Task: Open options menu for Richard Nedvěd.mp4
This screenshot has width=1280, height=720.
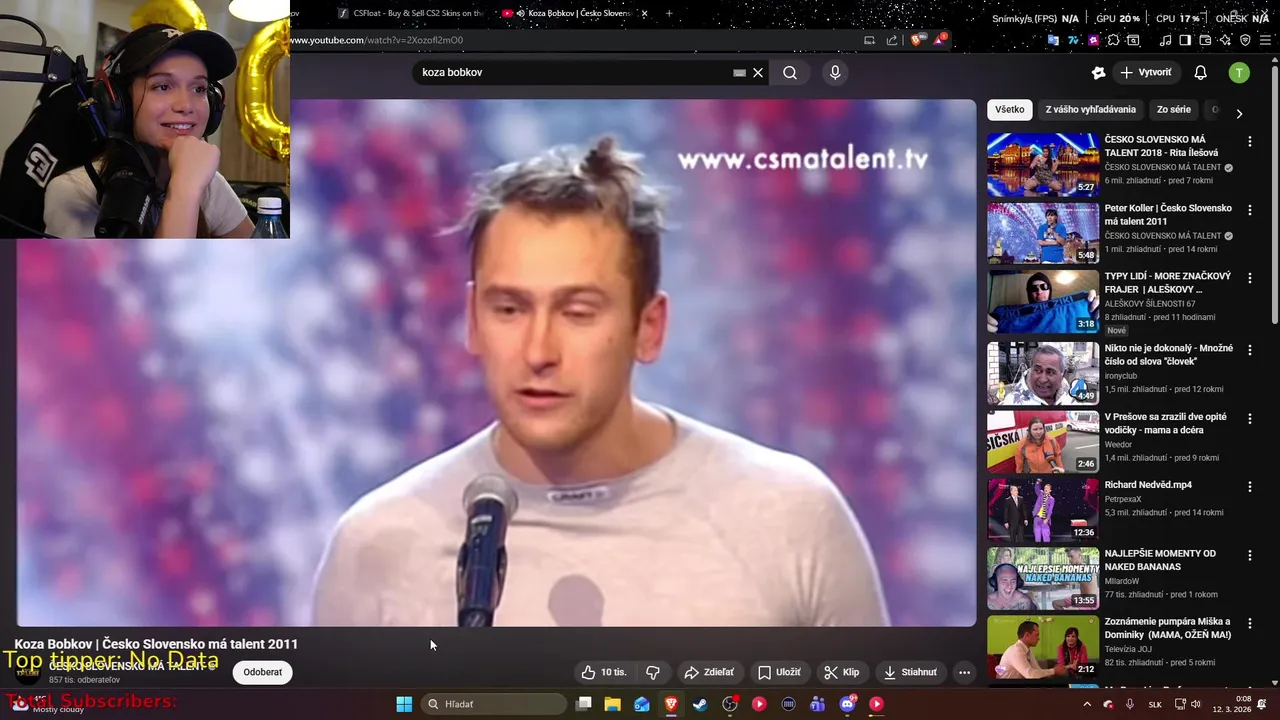Action: point(1249,486)
